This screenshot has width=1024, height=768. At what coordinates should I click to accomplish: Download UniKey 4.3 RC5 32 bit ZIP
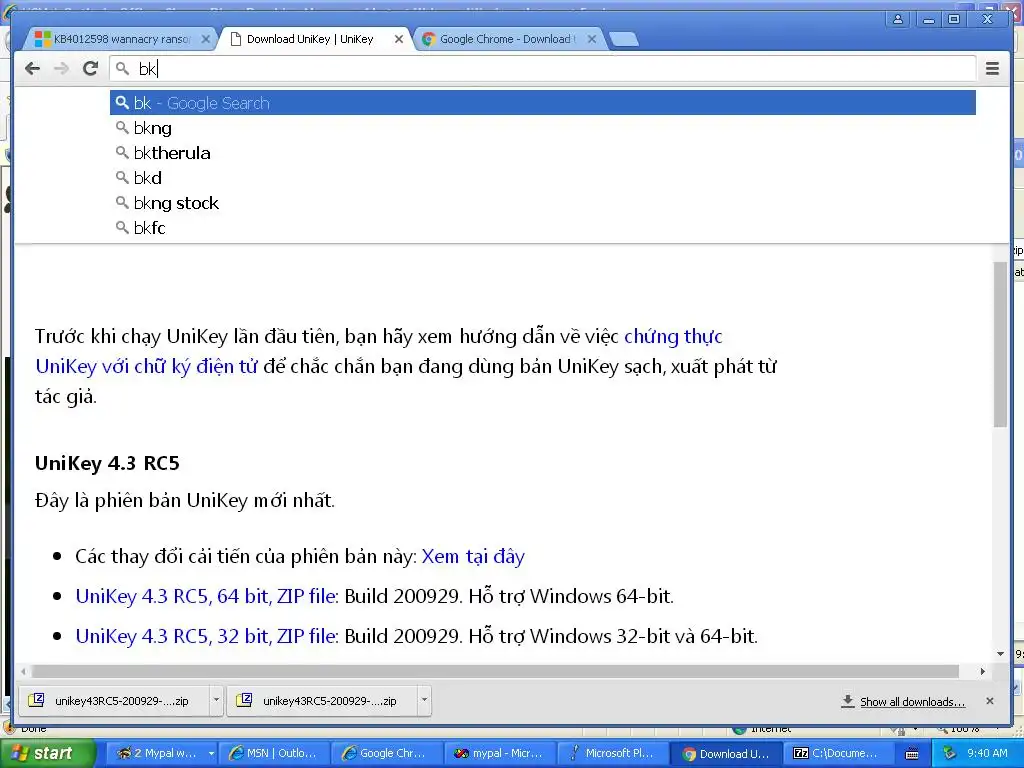(206, 636)
